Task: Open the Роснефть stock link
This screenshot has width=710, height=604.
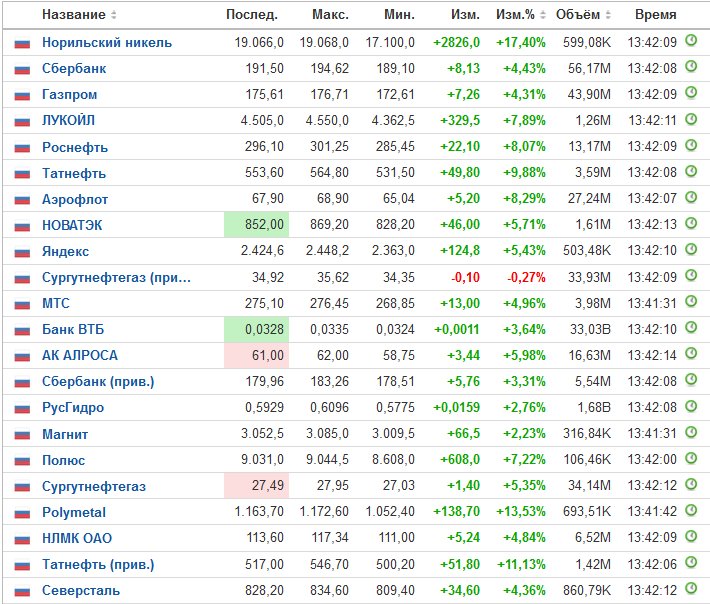Action: click(x=75, y=147)
